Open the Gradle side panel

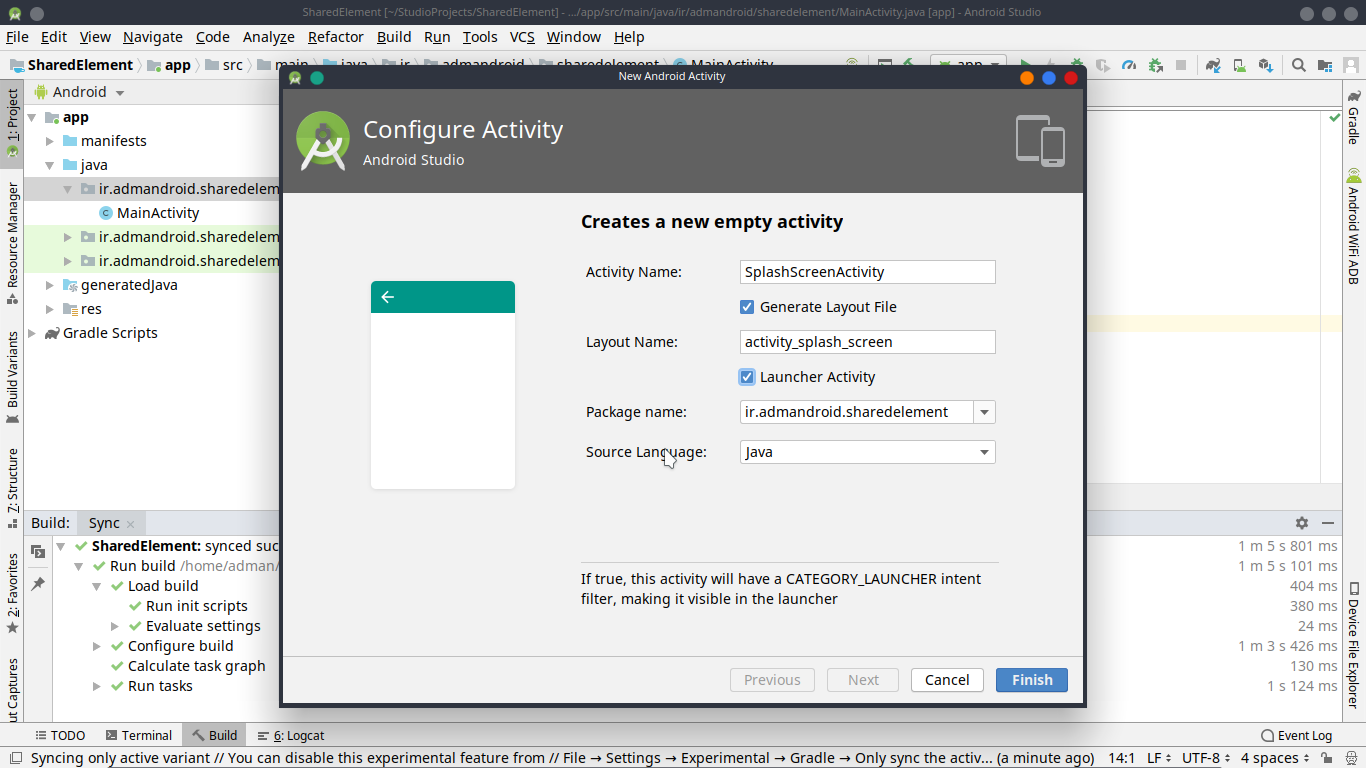point(1353,117)
